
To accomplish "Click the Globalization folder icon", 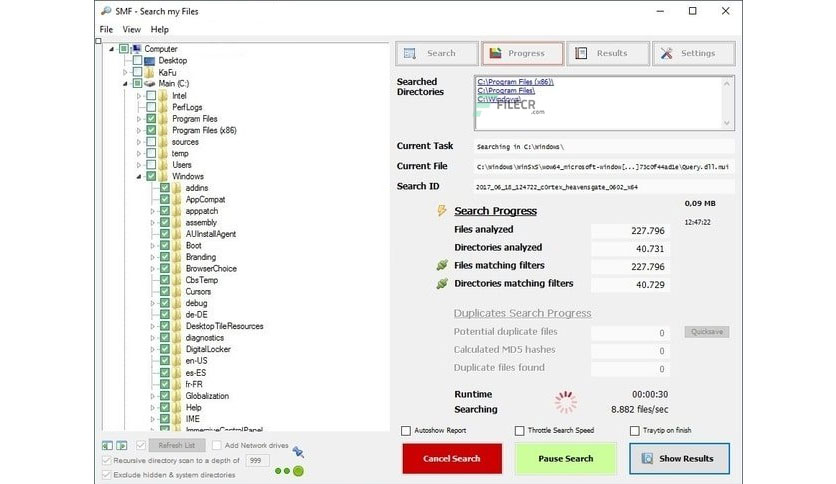I will [x=177, y=396].
